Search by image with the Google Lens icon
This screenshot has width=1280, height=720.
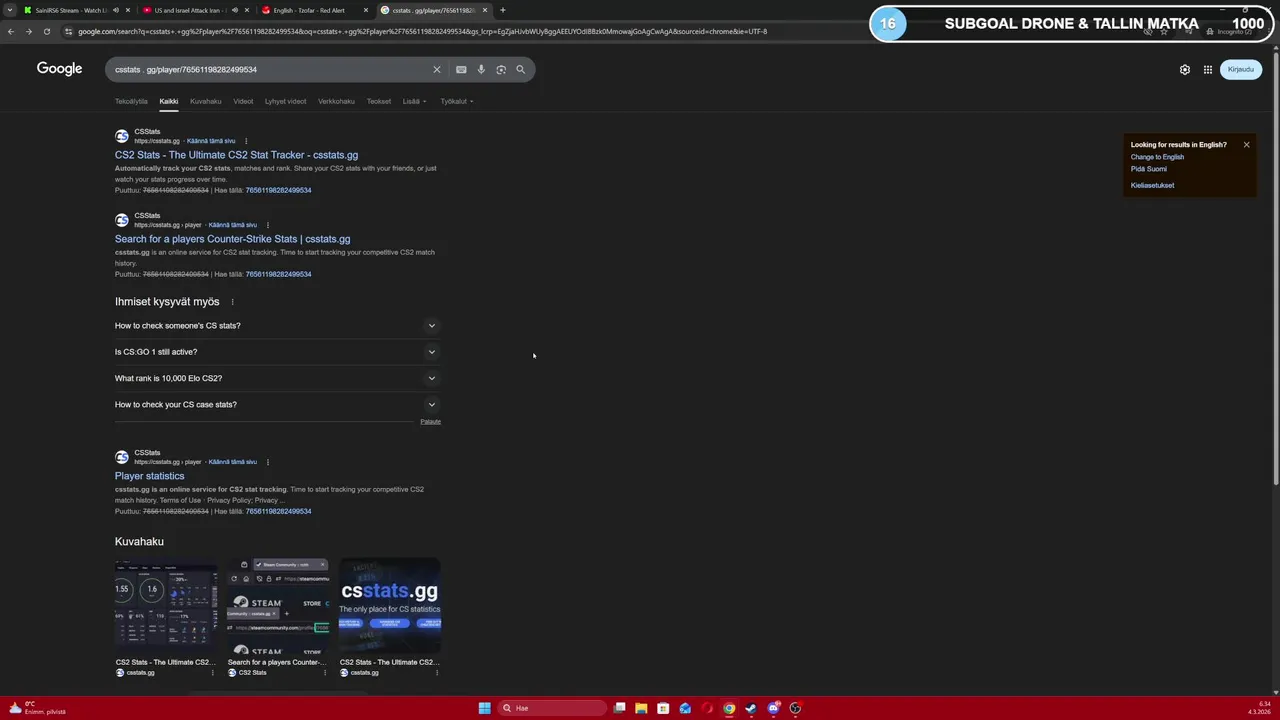(x=501, y=69)
